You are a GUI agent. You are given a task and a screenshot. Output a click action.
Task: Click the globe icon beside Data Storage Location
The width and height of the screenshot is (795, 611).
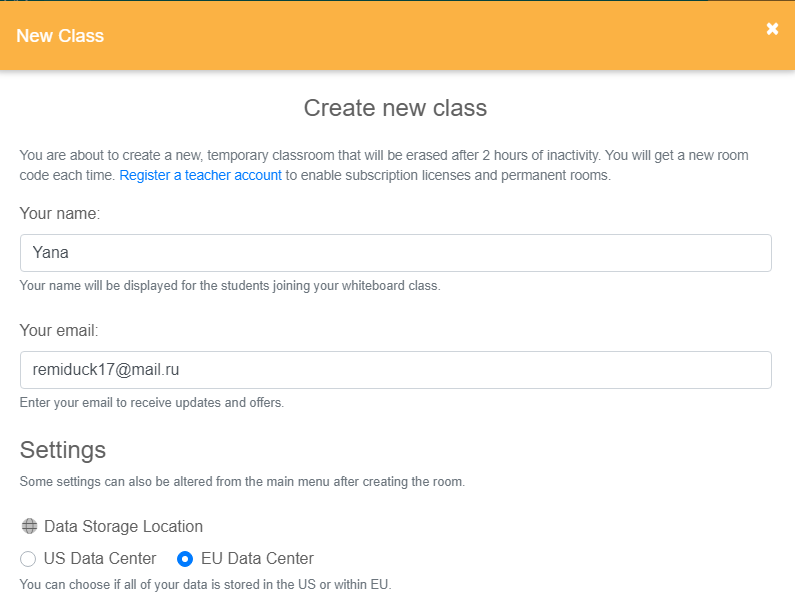29,526
